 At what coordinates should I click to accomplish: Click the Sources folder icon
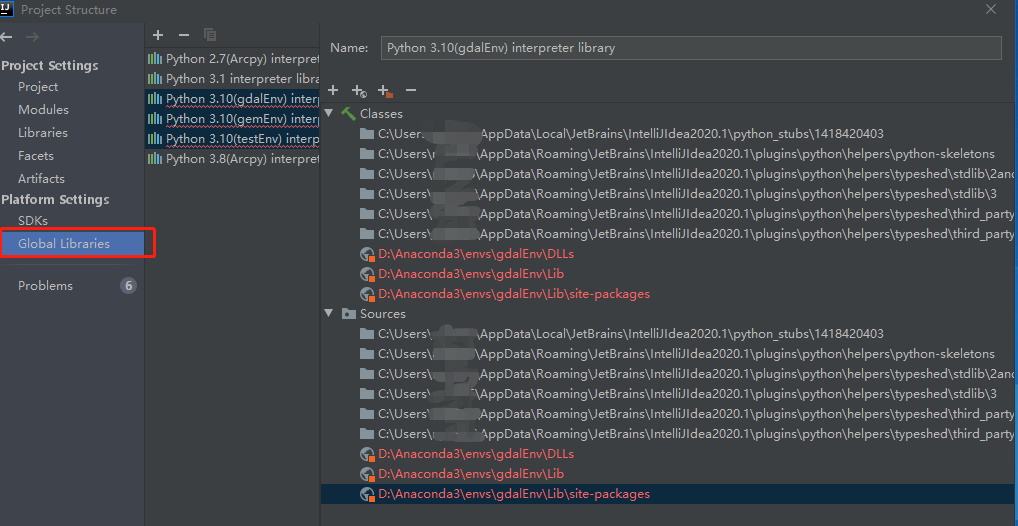[349, 314]
